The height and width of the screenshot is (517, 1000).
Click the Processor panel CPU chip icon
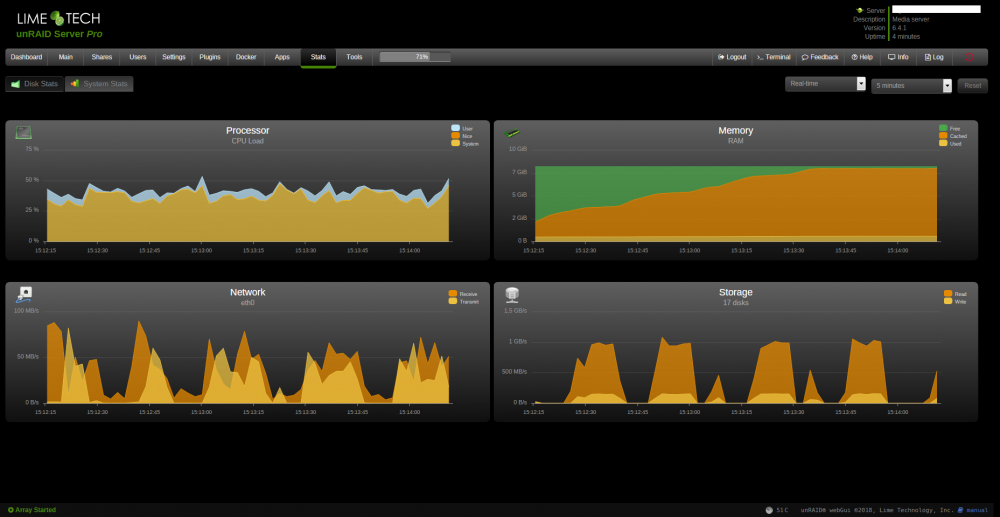tap(24, 133)
